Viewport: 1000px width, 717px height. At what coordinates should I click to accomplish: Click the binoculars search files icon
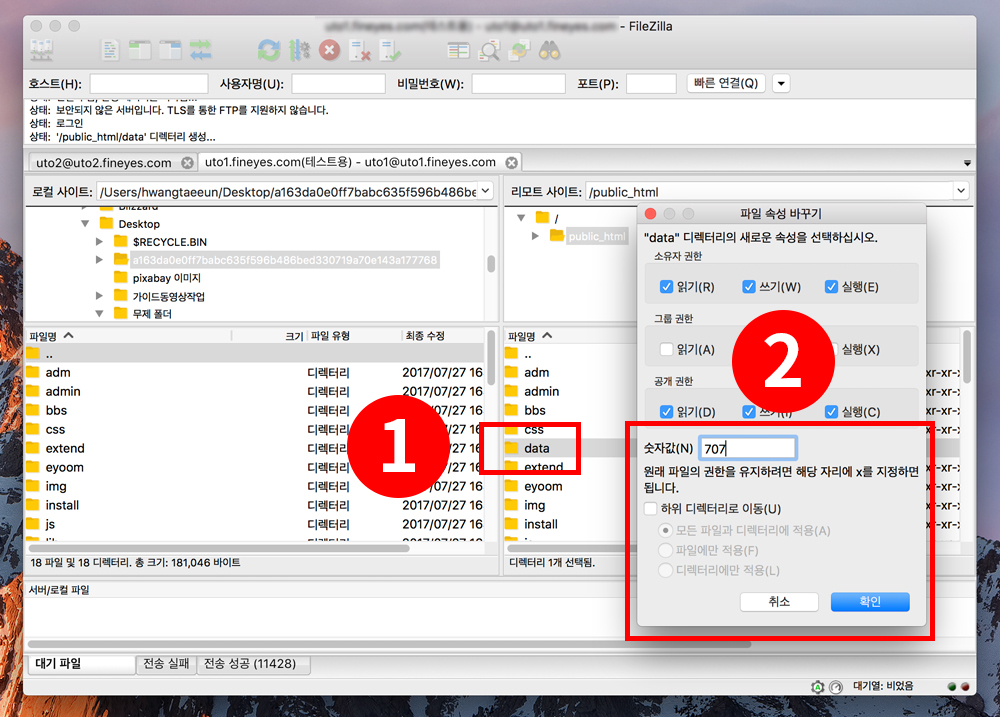pyautogui.click(x=549, y=49)
